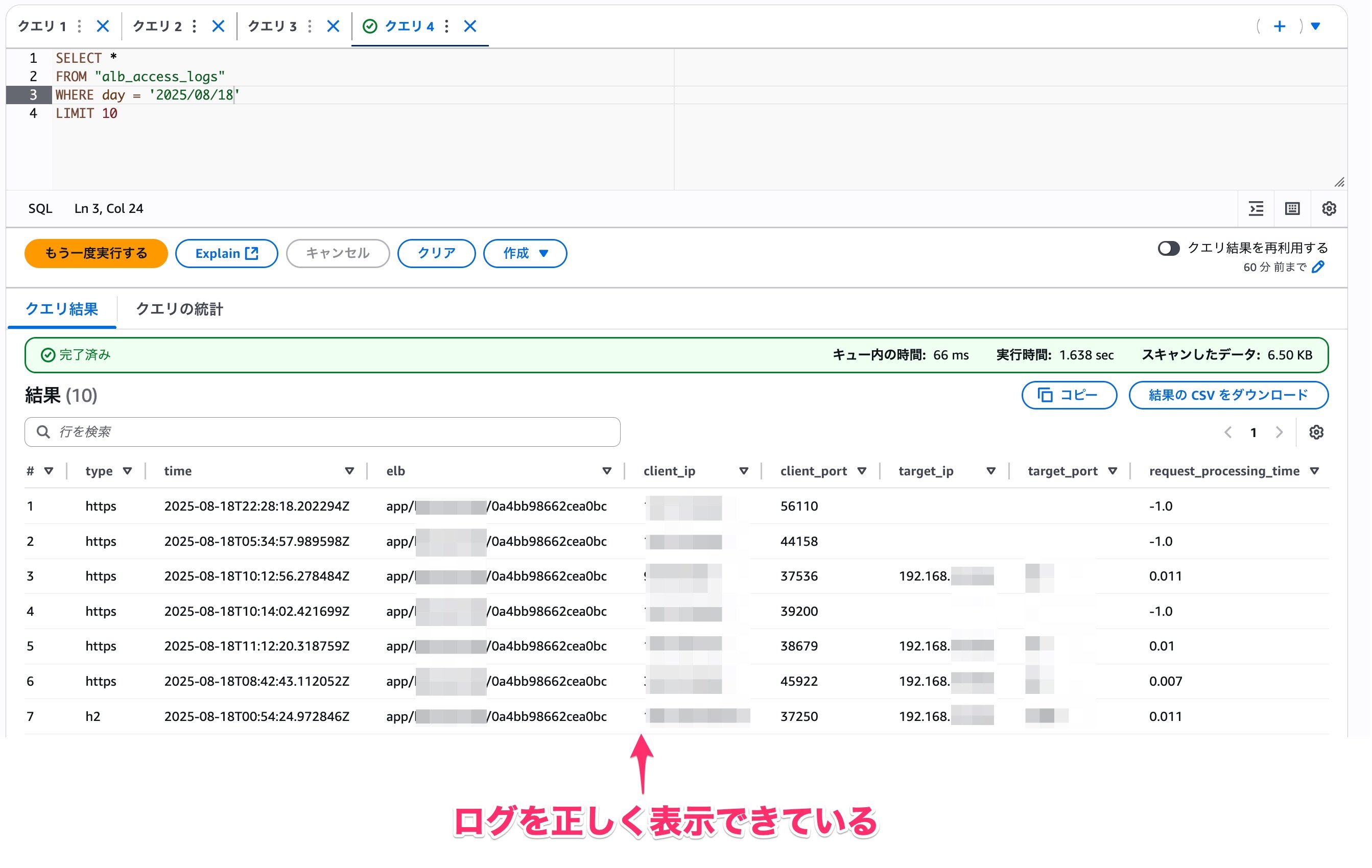1372x868 pixels.
Task: Select time cell 2025-08-18T11:12:20.318759Z
Action: pyautogui.click(x=256, y=646)
